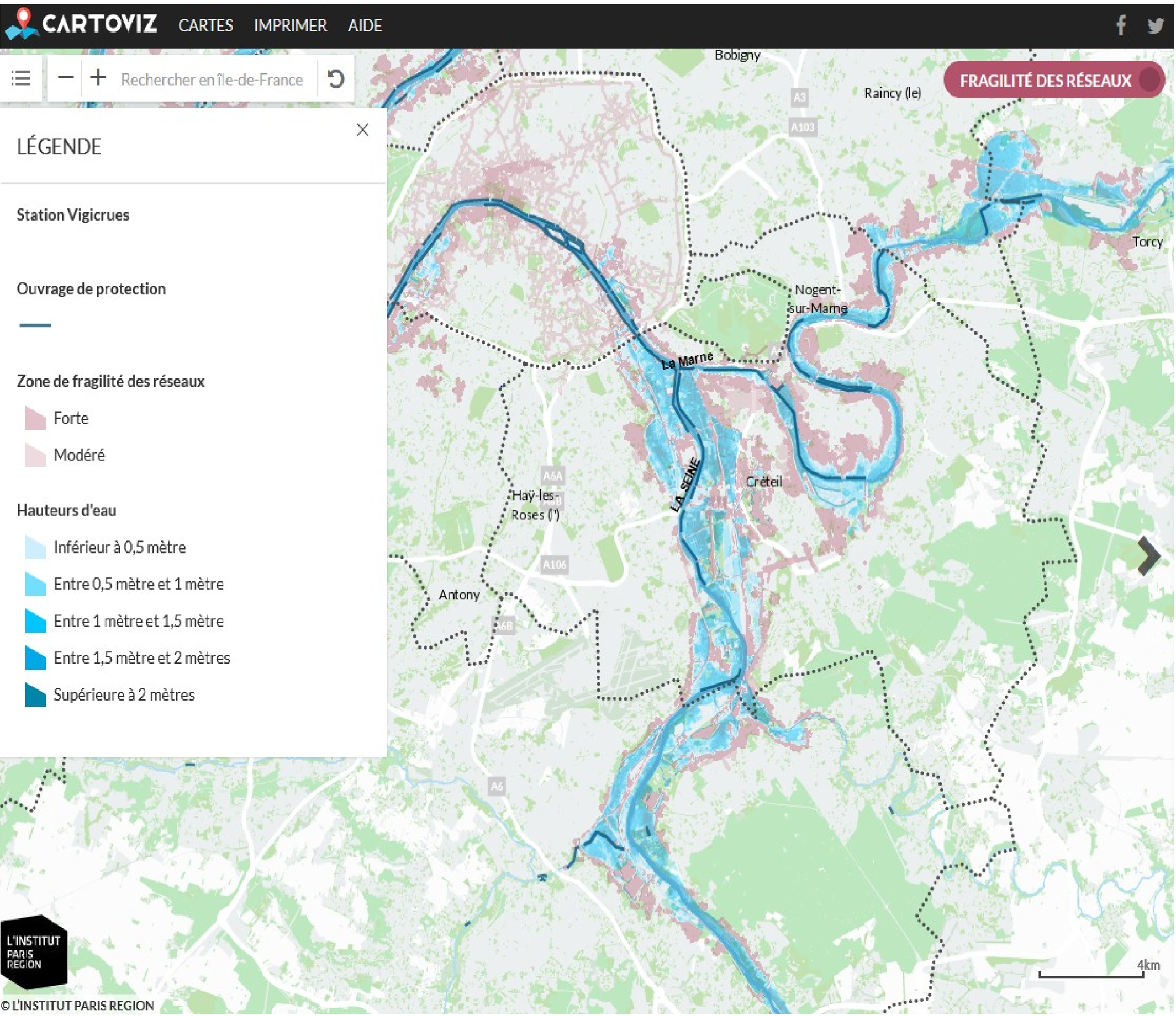Open the layers list menu icon
The image size is (1176, 1016).
pos(21,78)
